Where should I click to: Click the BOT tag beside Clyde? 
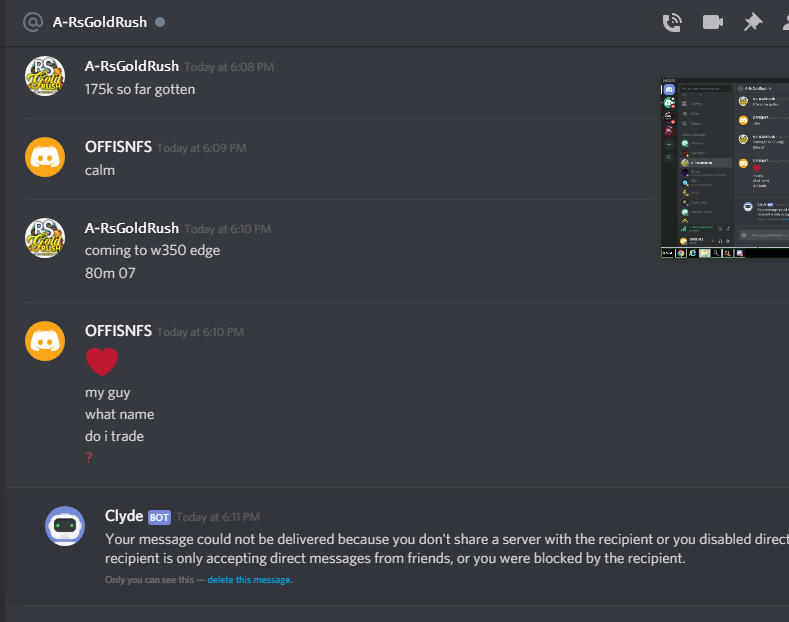coord(159,517)
